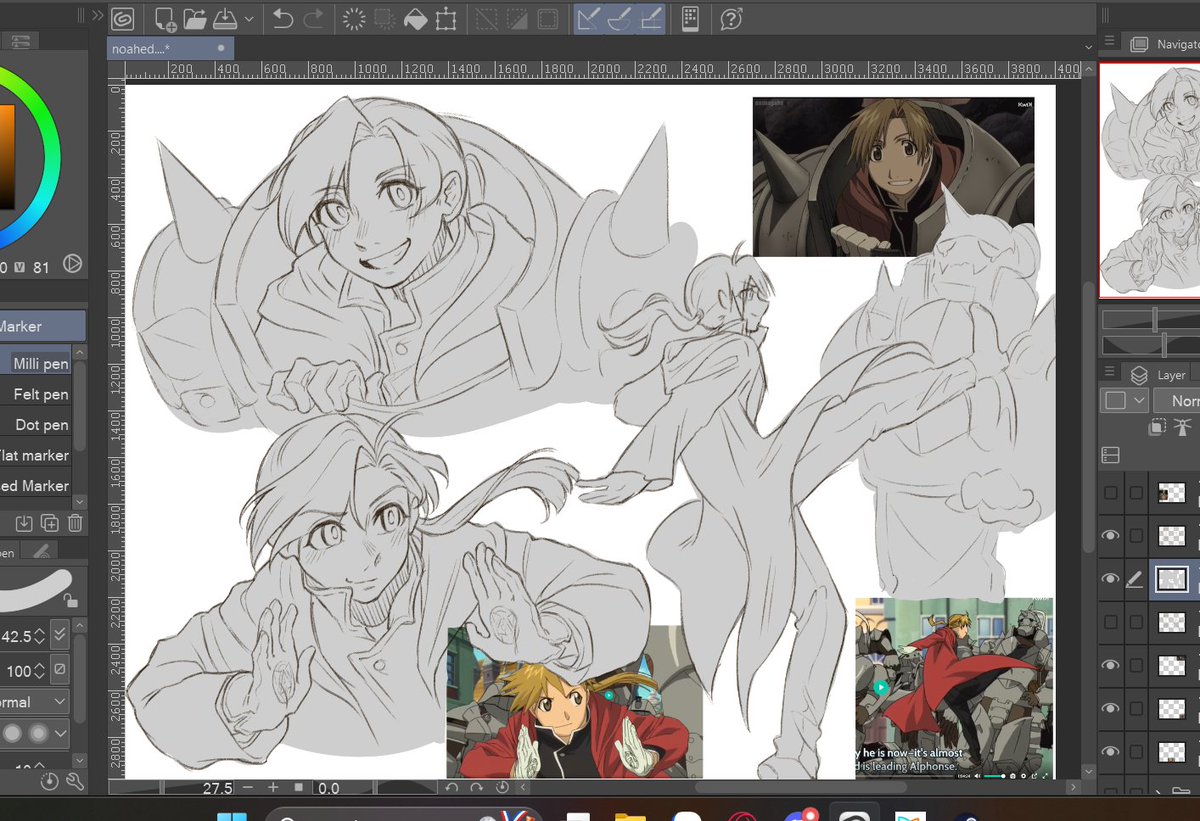Open the Clip Studio launcher icon
Screen dimensions: 1200x821
click(x=122, y=19)
